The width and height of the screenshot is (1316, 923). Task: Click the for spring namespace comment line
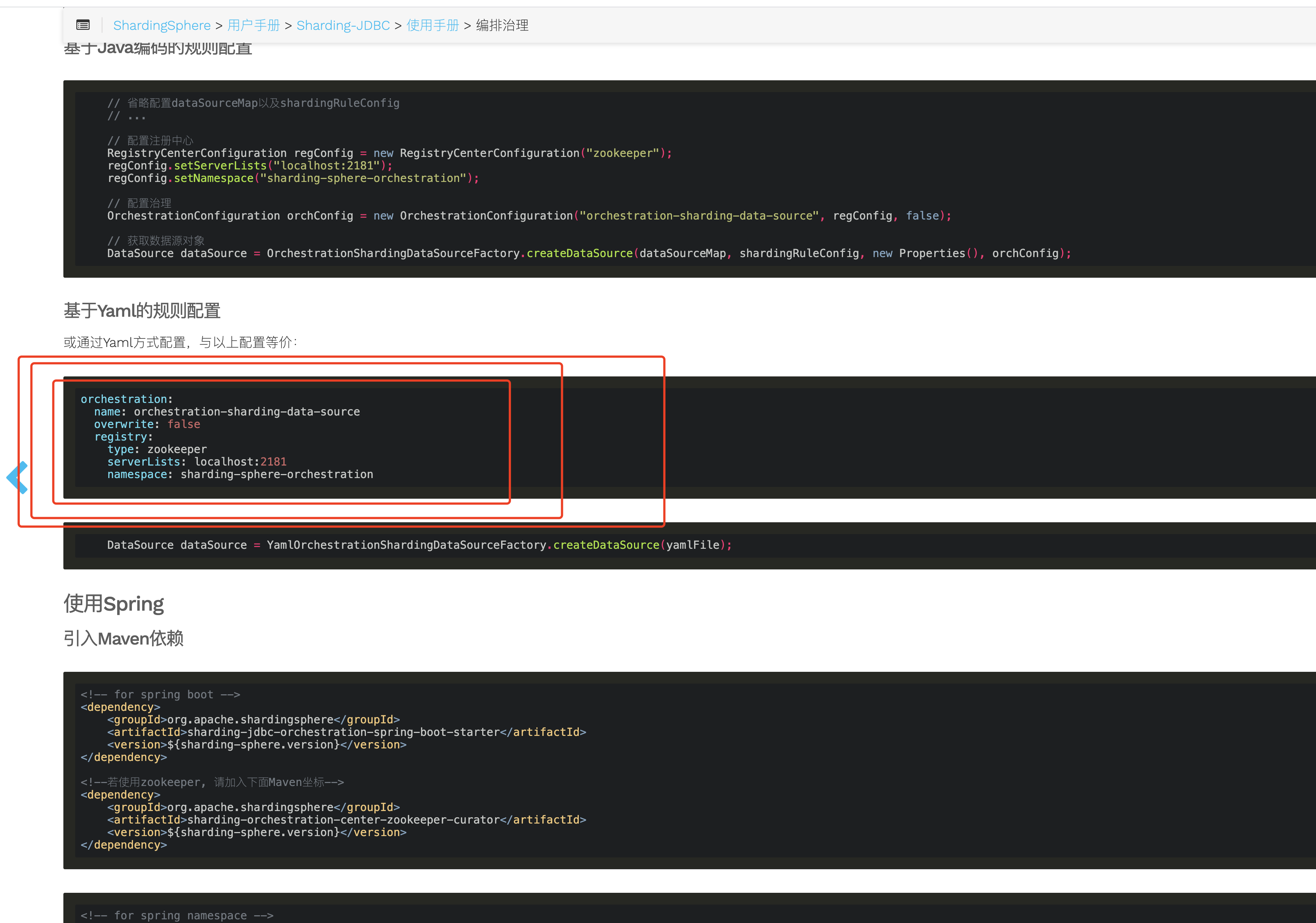[x=177, y=915]
